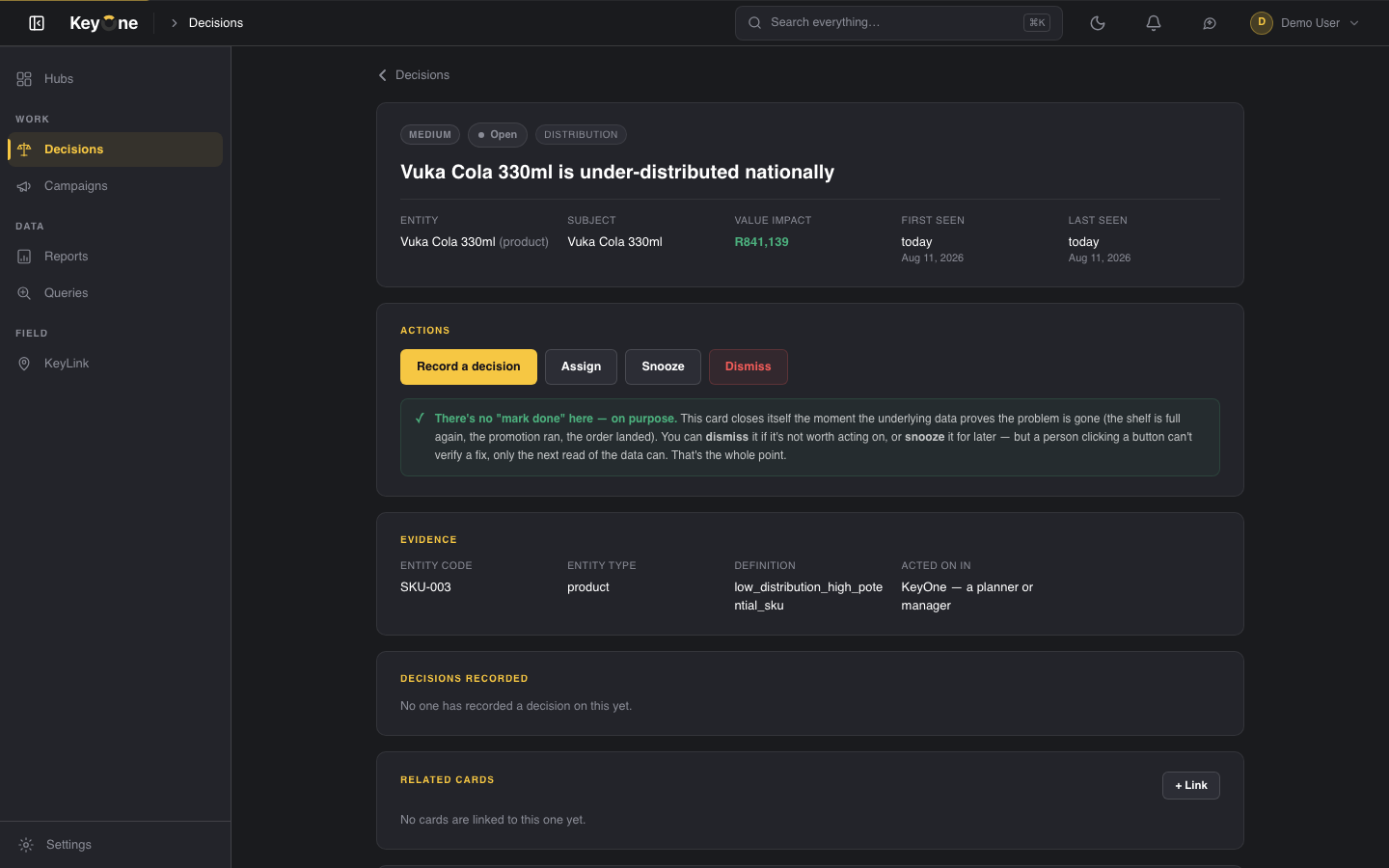Click Record a decision button

(x=469, y=366)
